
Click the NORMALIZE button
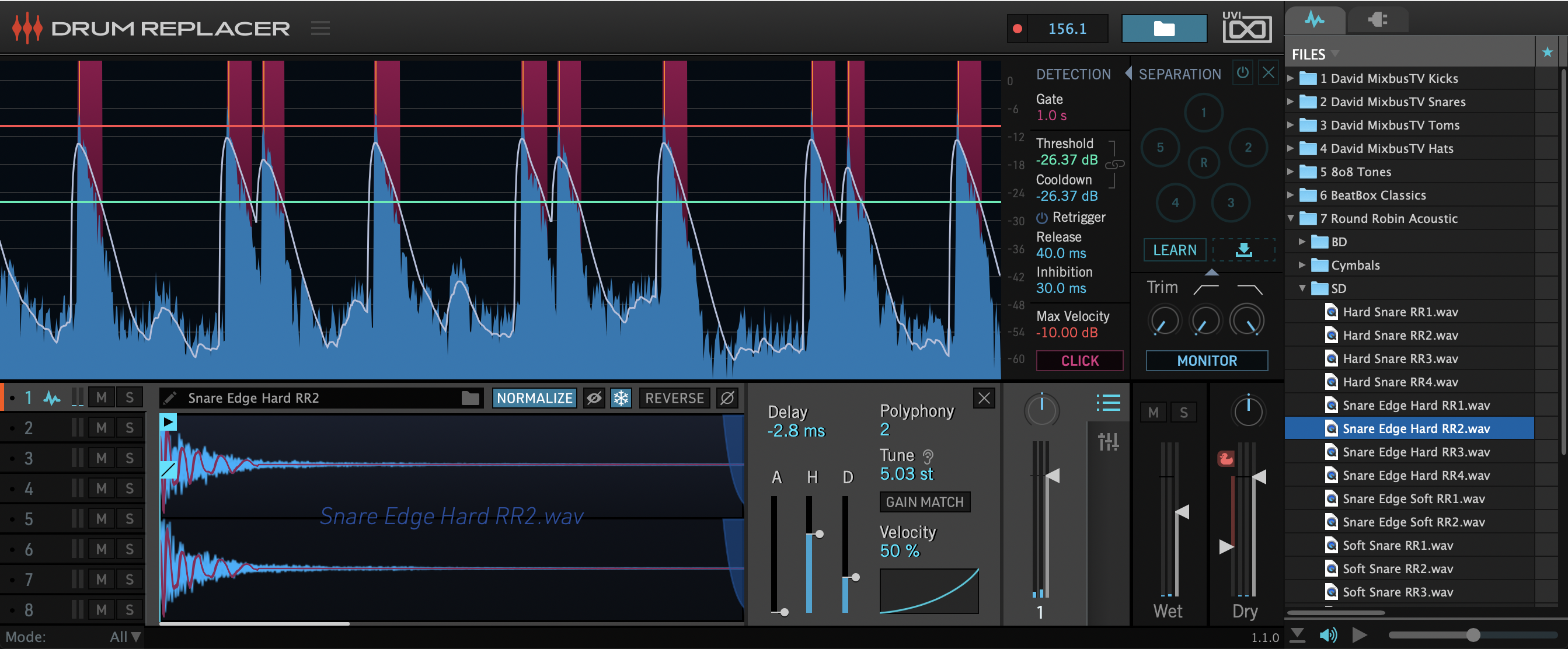[534, 398]
